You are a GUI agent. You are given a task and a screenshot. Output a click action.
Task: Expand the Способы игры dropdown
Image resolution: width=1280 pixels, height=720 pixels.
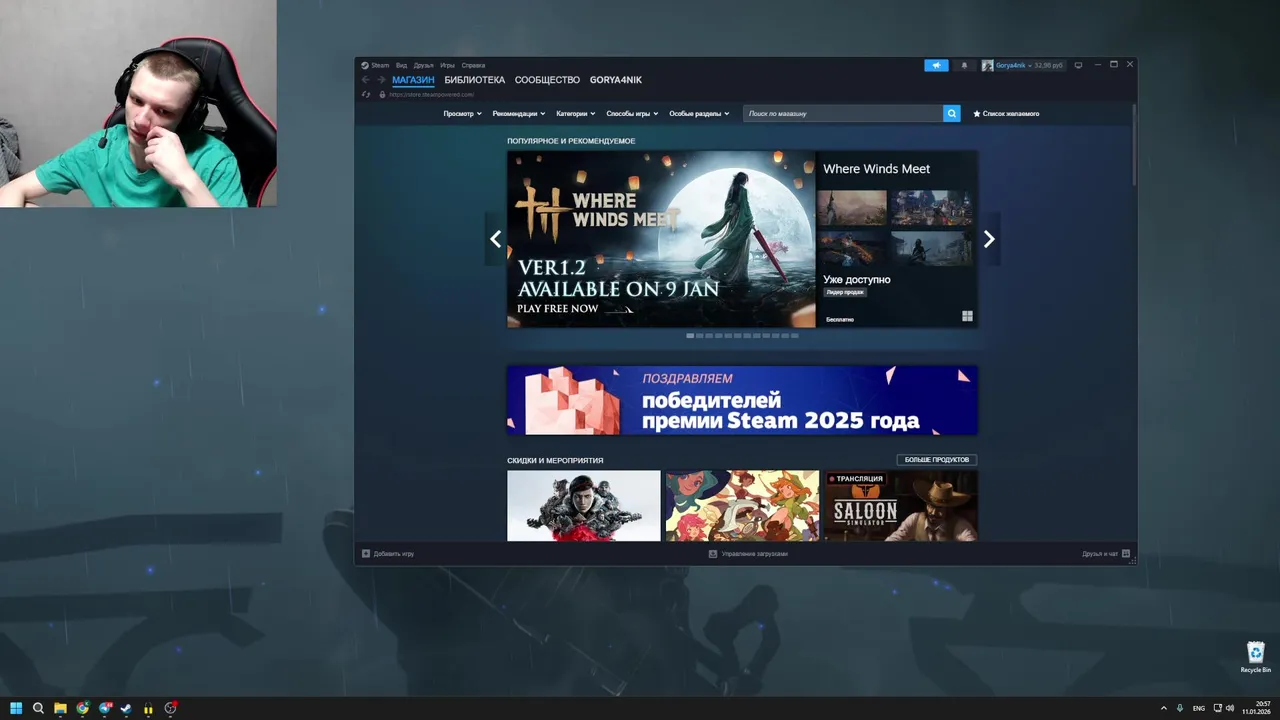tap(632, 113)
